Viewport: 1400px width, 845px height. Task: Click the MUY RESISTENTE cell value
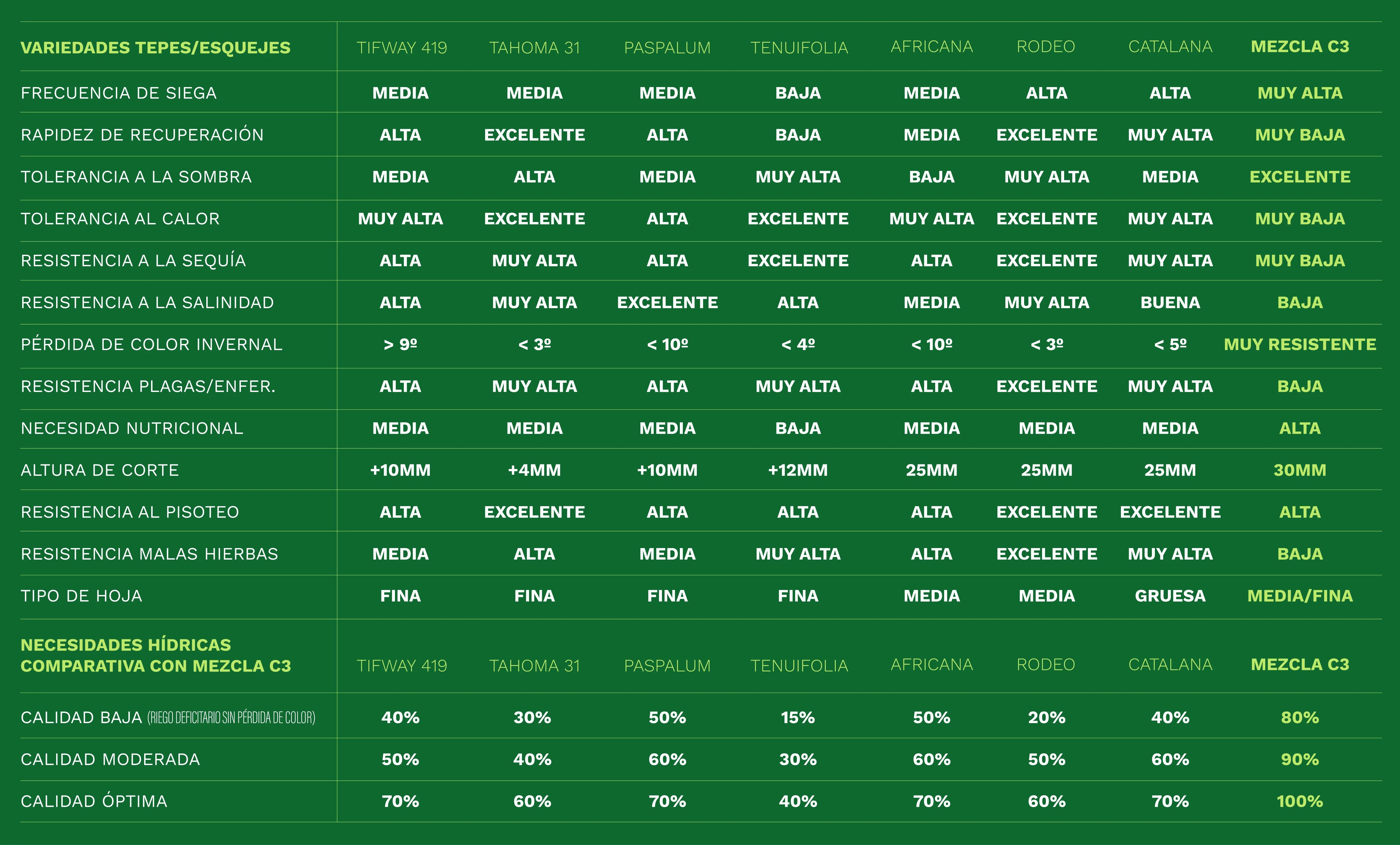click(1299, 344)
